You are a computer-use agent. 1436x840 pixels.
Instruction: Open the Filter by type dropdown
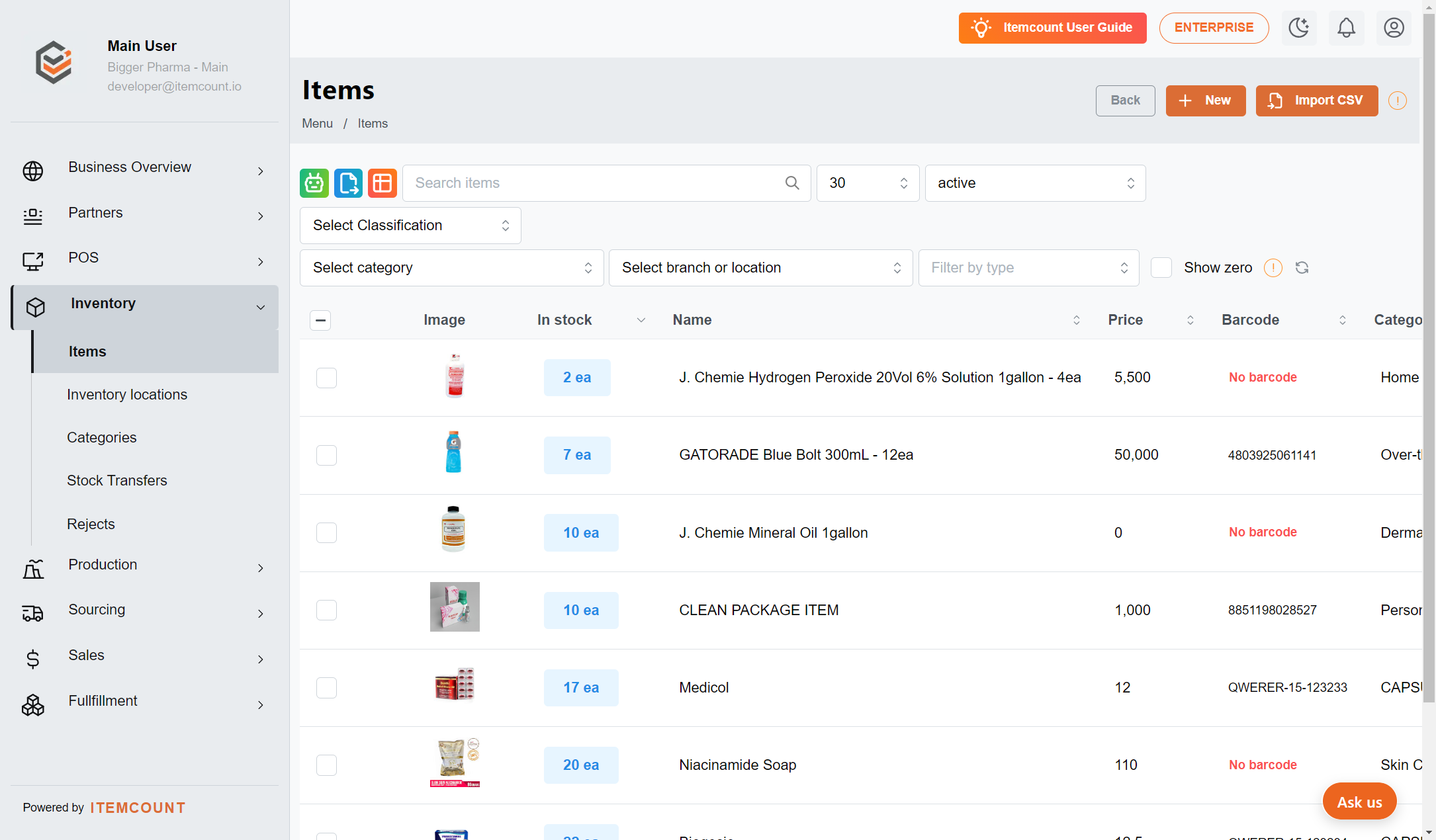pyautogui.click(x=1029, y=268)
